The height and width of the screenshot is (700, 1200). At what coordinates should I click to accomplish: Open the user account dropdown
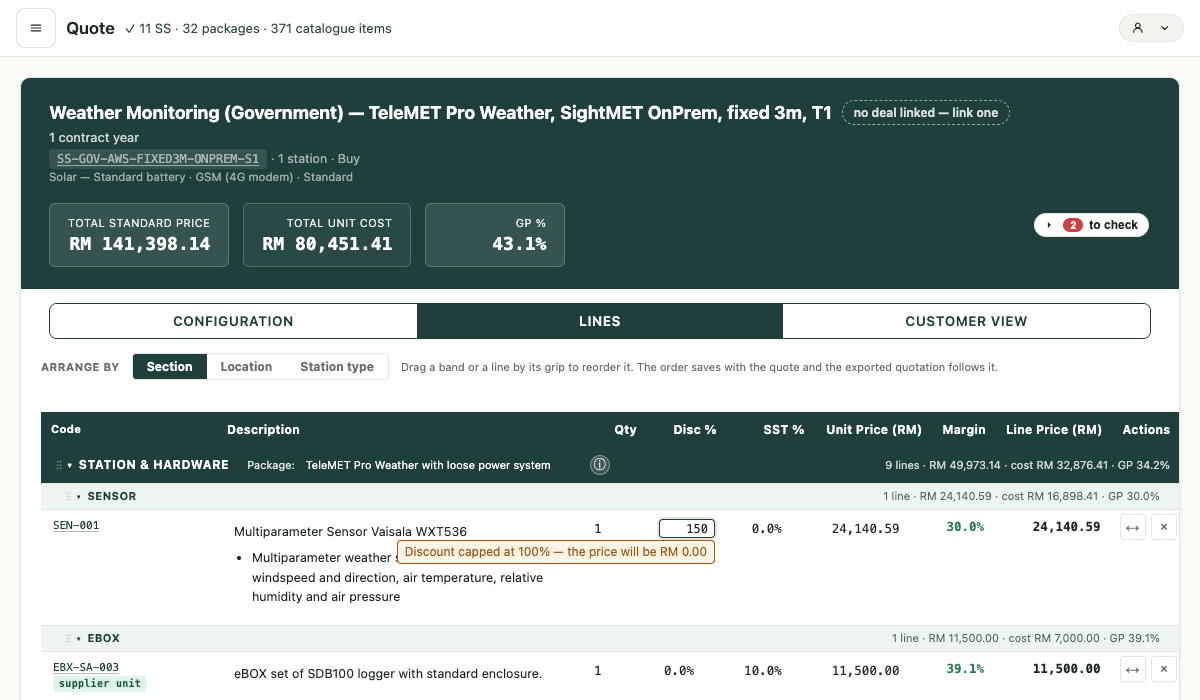coord(1151,28)
